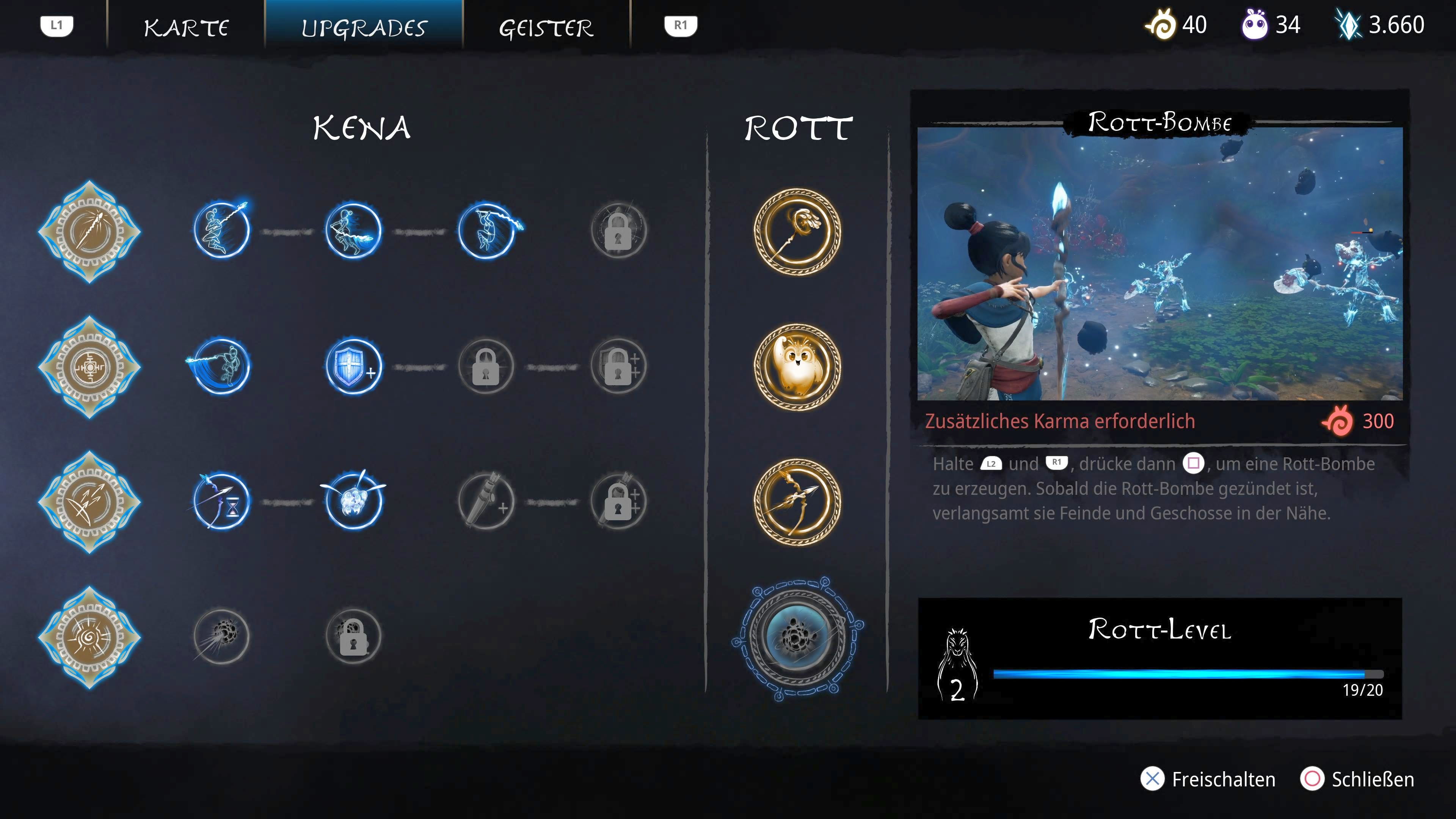Select the gold Rott staff hammer upgrade
The height and width of the screenshot is (819, 1456).
point(797,232)
